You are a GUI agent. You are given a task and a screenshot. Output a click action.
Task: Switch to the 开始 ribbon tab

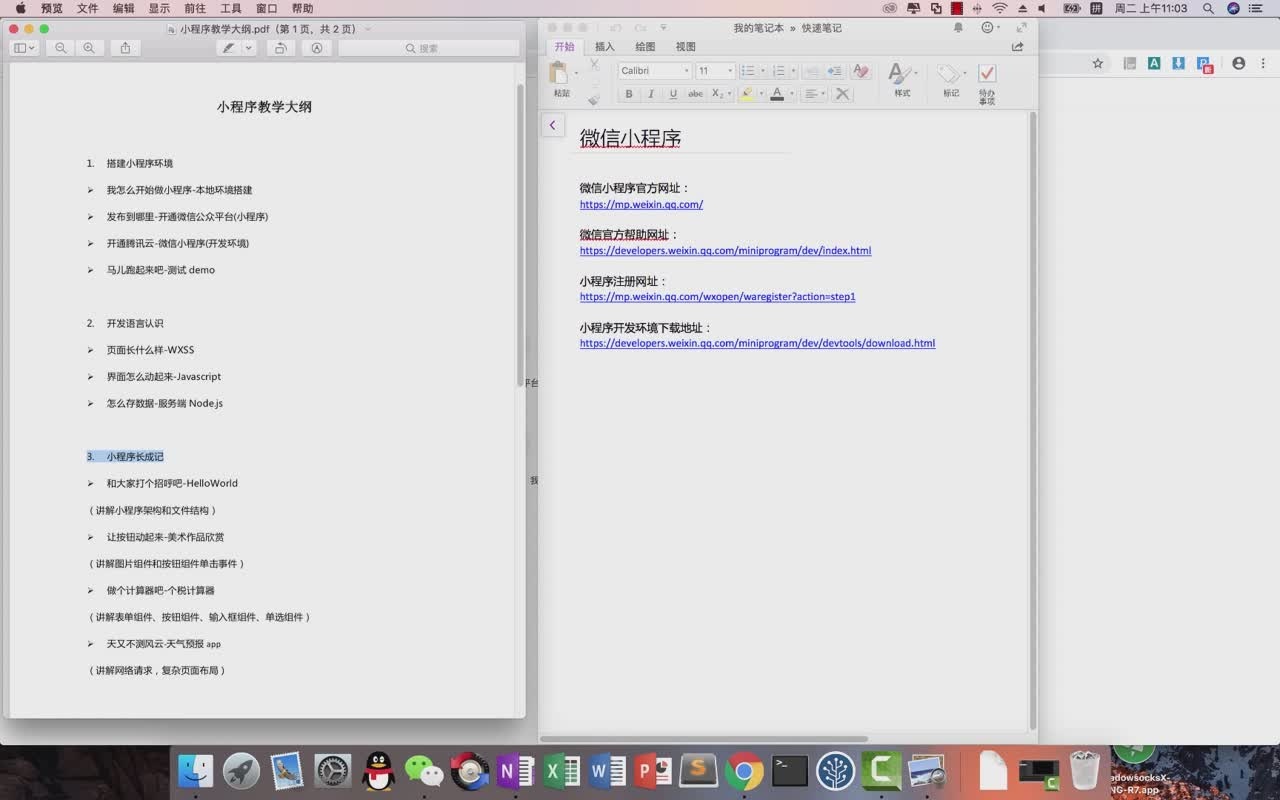click(x=565, y=46)
